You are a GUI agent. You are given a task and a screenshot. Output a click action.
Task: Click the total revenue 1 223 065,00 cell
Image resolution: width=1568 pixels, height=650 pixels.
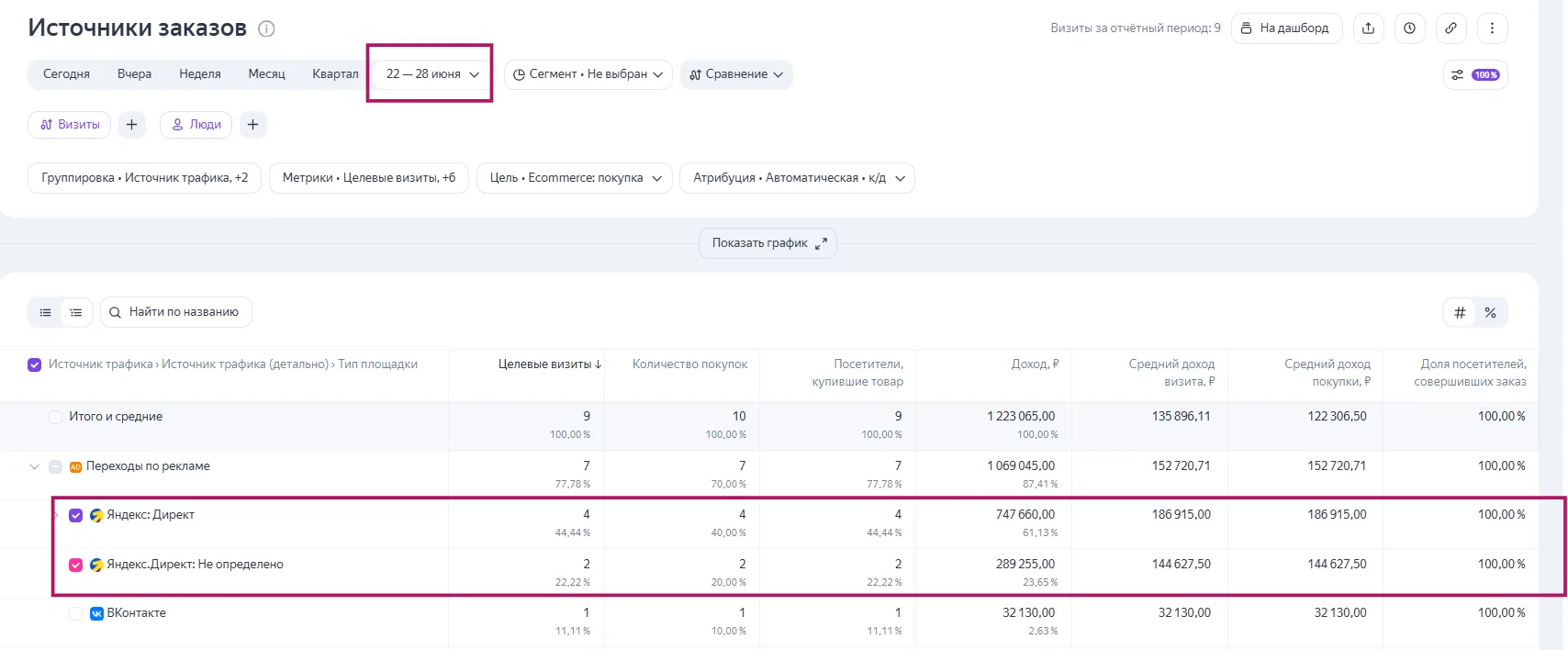1021,417
